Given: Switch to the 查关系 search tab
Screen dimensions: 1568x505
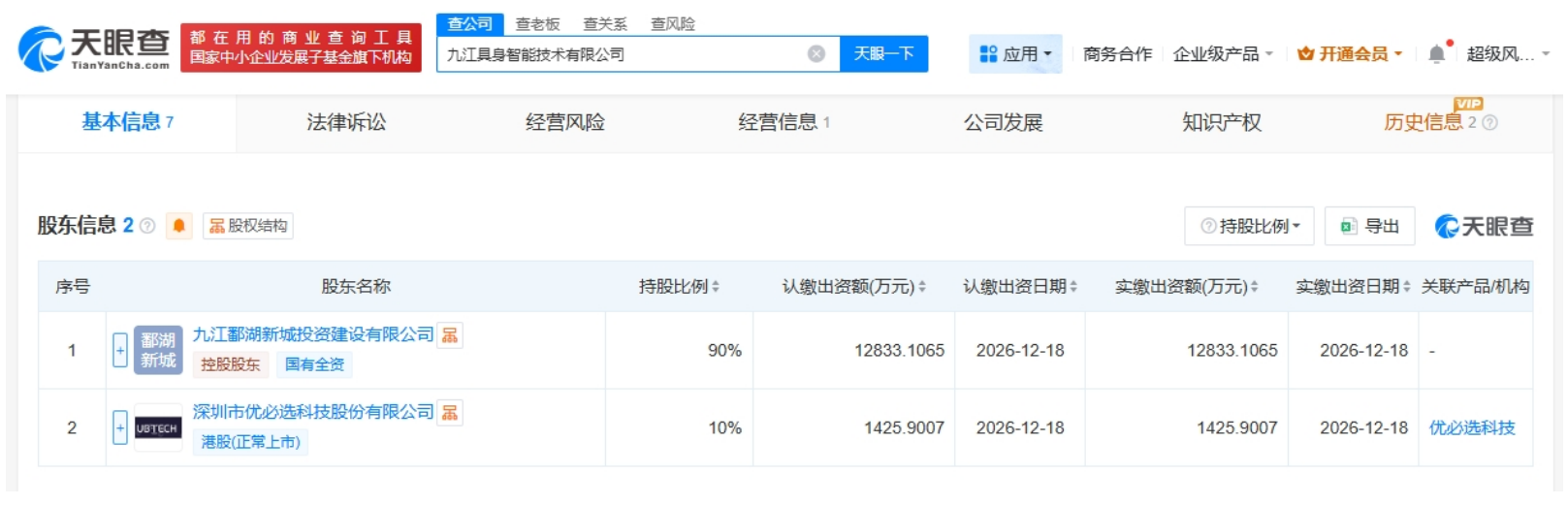Looking at the screenshot, I should (605, 24).
